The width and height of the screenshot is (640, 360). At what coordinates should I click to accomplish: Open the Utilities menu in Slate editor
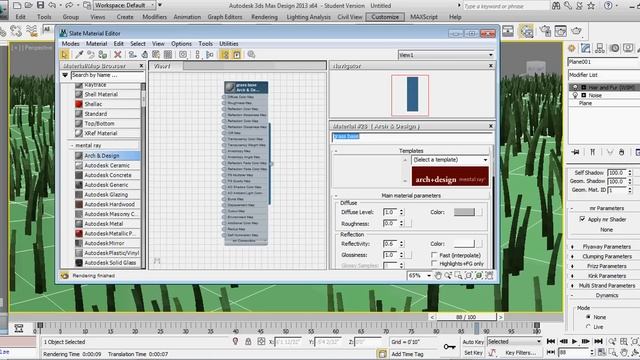pyautogui.click(x=229, y=44)
